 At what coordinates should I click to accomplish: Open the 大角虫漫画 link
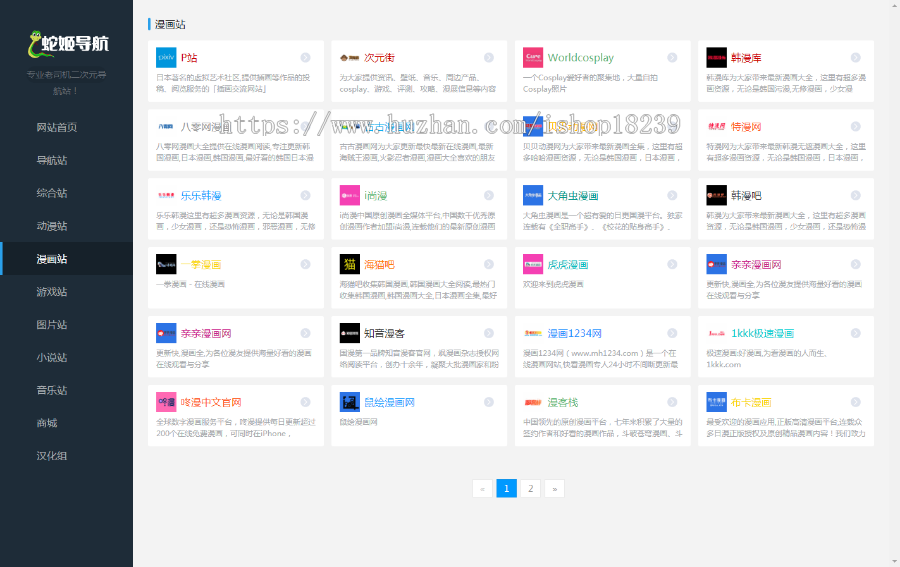pos(573,196)
